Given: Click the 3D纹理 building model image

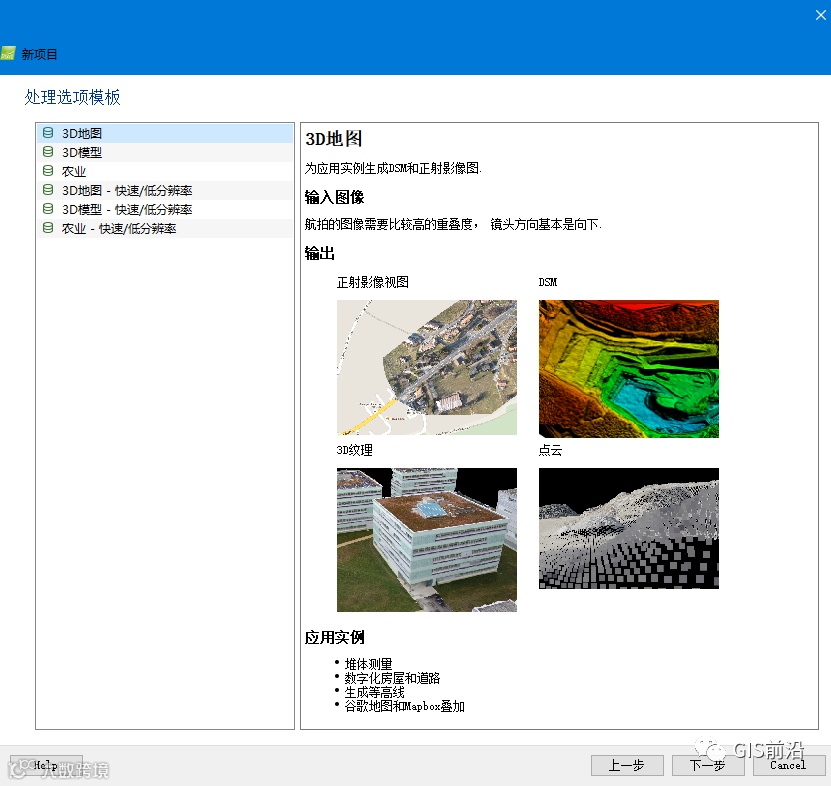Looking at the screenshot, I should 427,540.
